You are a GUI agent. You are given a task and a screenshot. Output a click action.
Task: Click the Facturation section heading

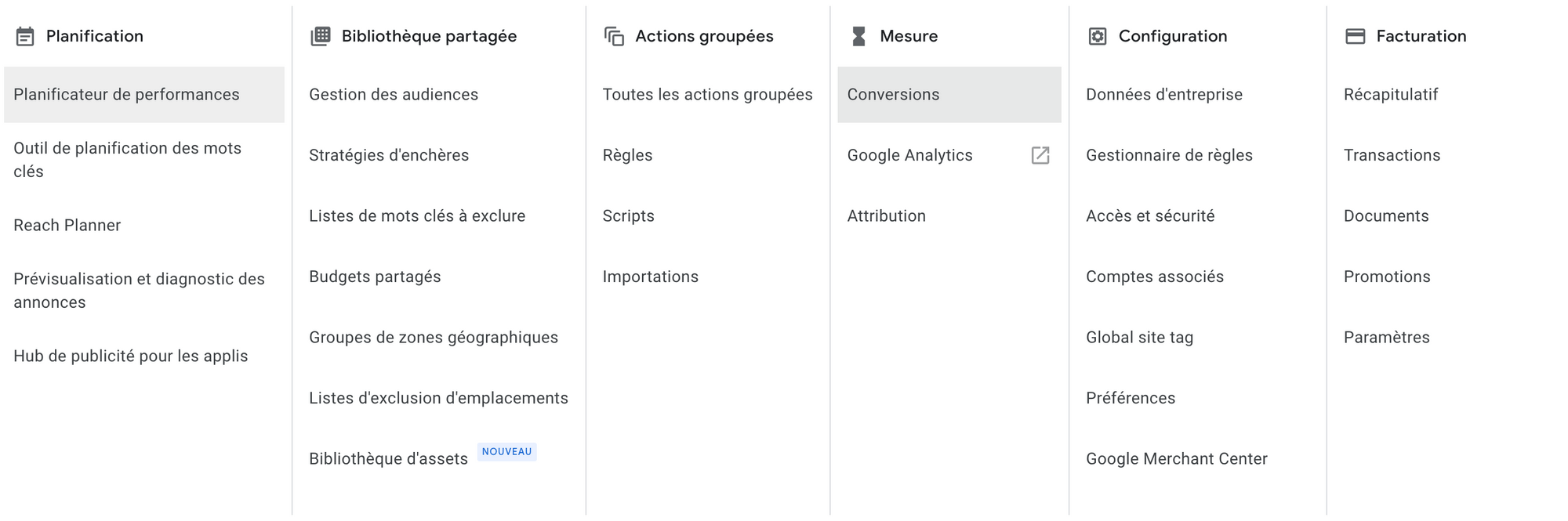(x=1421, y=36)
